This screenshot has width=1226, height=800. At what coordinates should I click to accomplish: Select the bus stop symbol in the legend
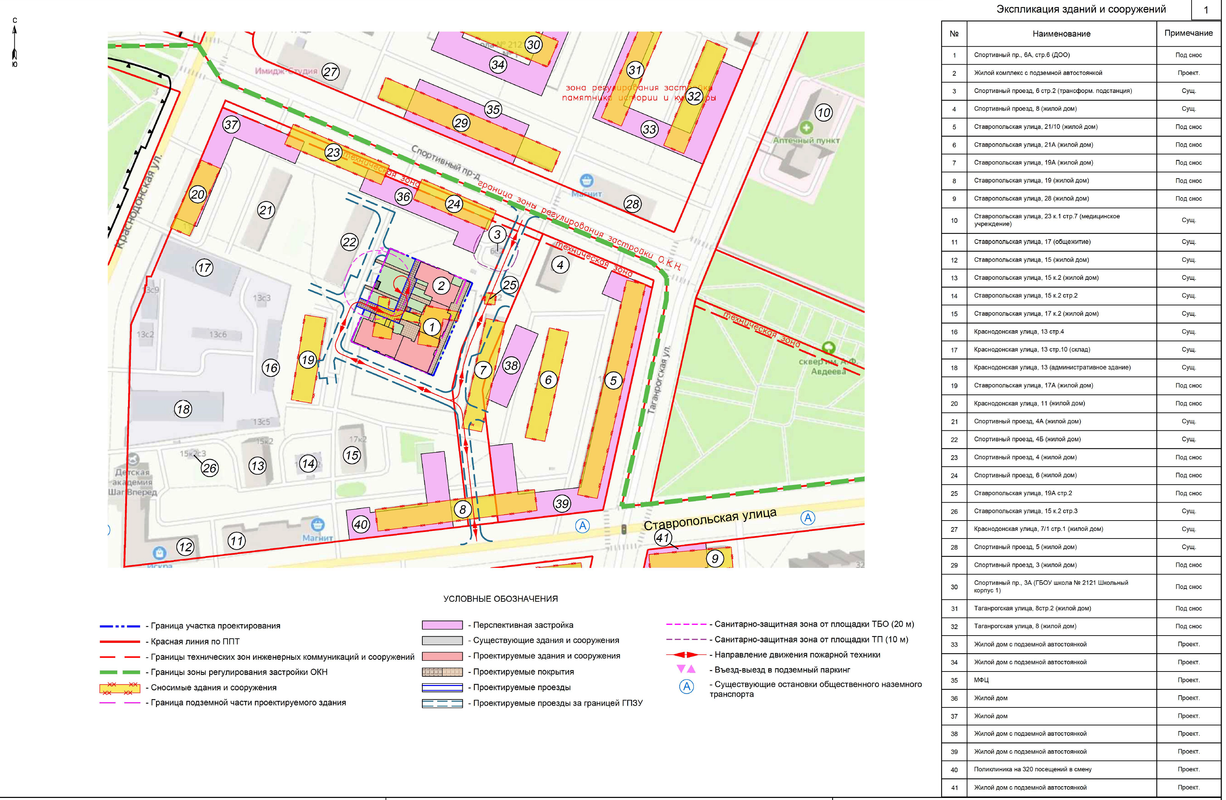point(686,687)
